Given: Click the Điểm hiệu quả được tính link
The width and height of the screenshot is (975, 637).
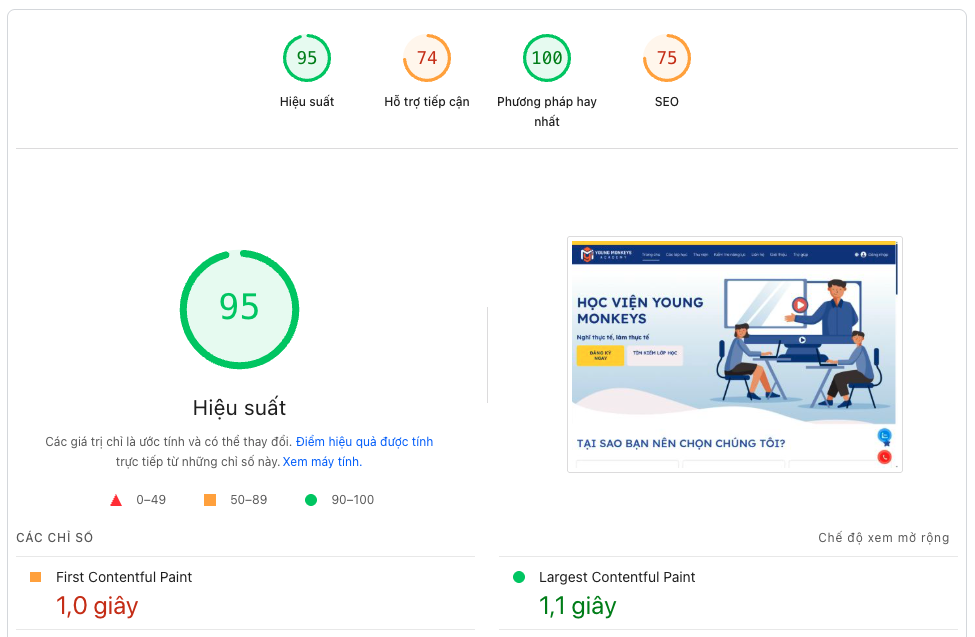Looking at the screenshot, I should [366, 441].
